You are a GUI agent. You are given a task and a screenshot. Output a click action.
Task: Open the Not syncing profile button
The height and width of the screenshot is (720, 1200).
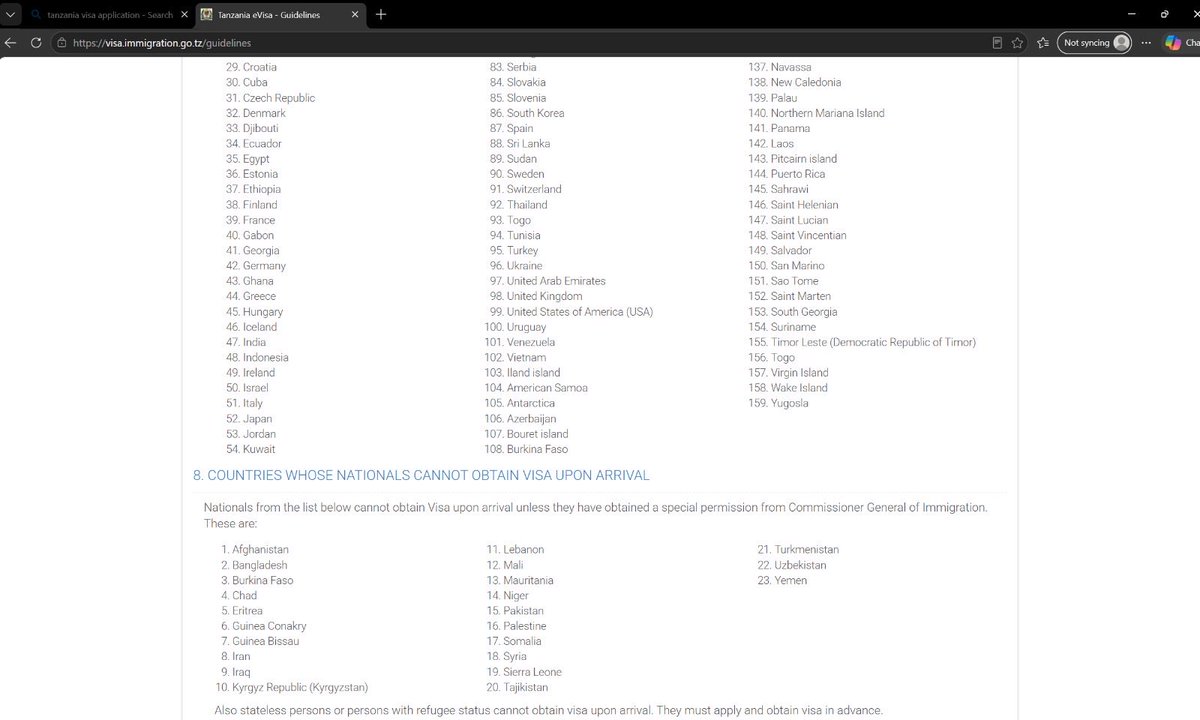pyautogui.click(x=1095, y=43)
